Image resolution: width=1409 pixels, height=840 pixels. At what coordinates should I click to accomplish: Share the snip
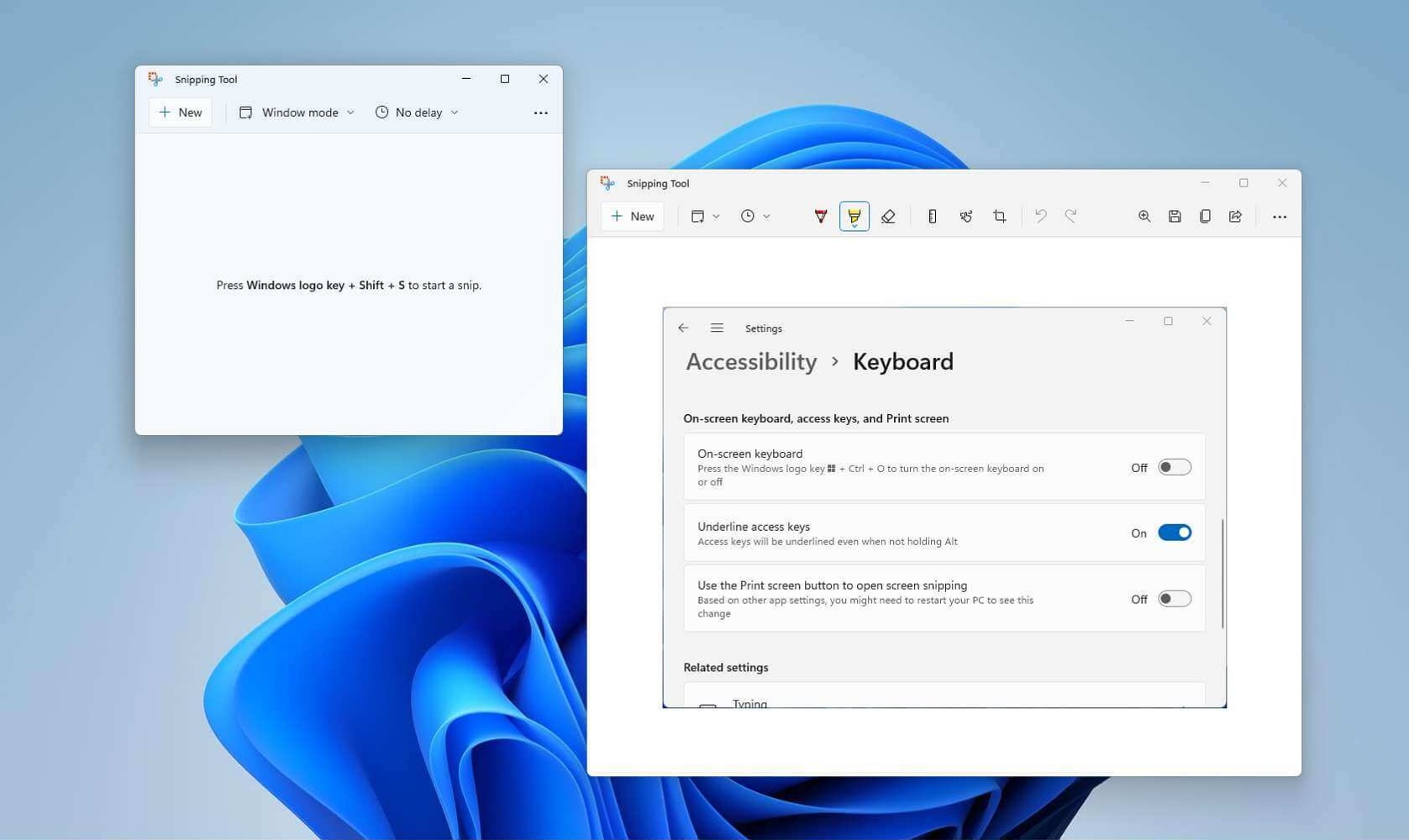point(1235,217)
